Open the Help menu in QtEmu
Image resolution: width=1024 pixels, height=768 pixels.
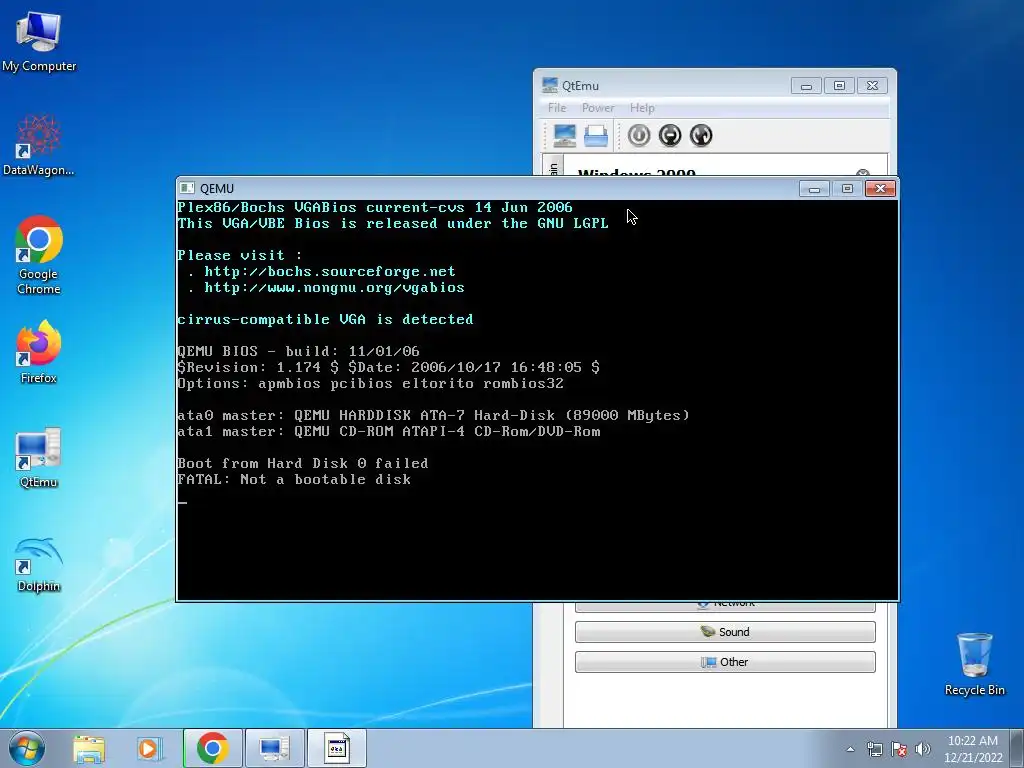click(642, 108)
